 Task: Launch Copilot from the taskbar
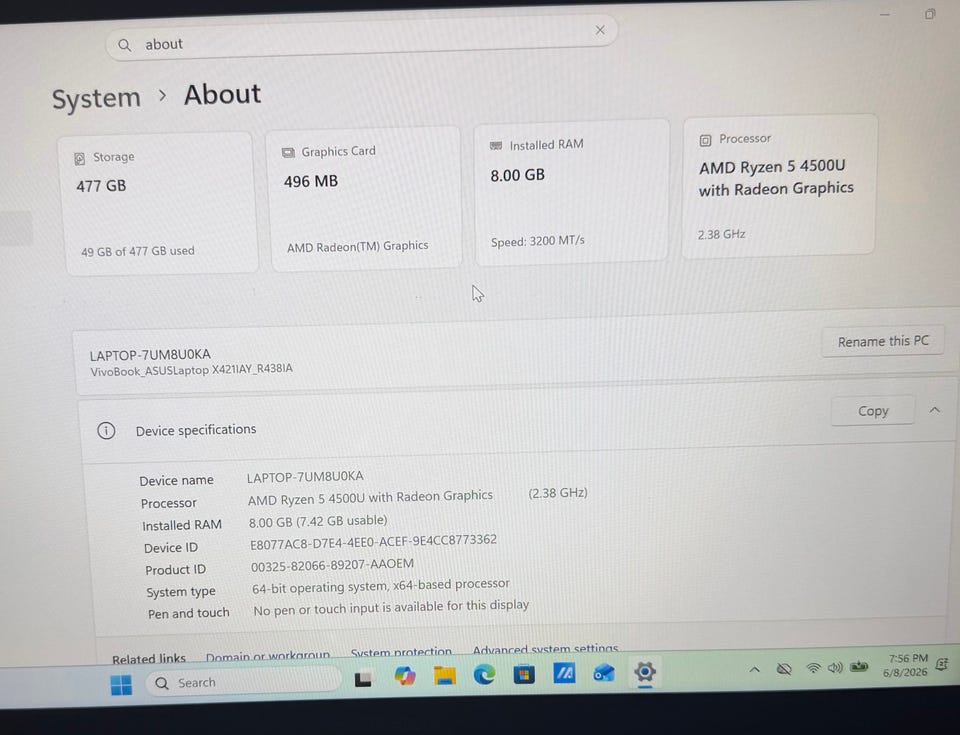pos(405,676)
